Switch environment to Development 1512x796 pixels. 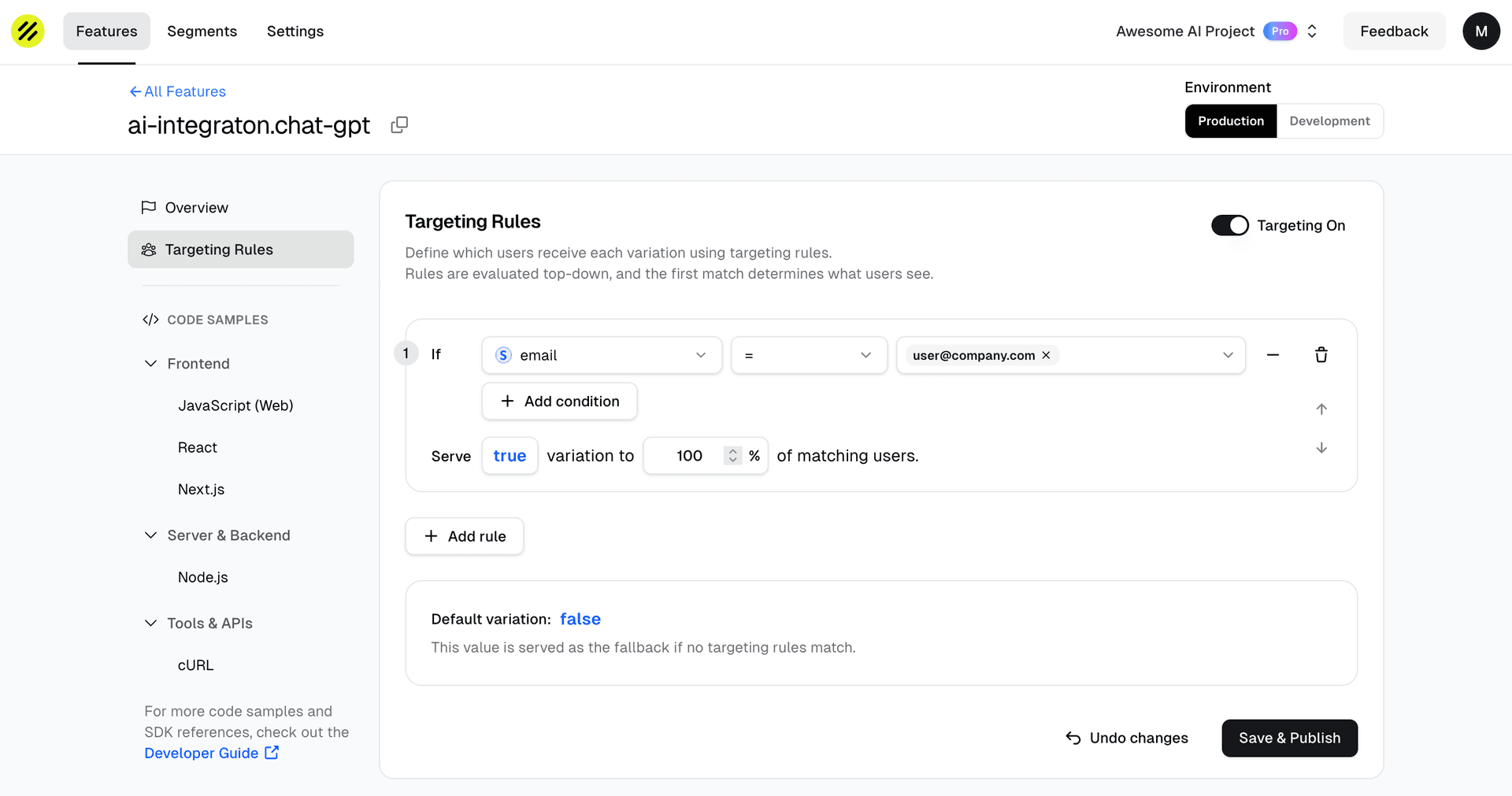pyautogui.click(x=1329, y=121)
